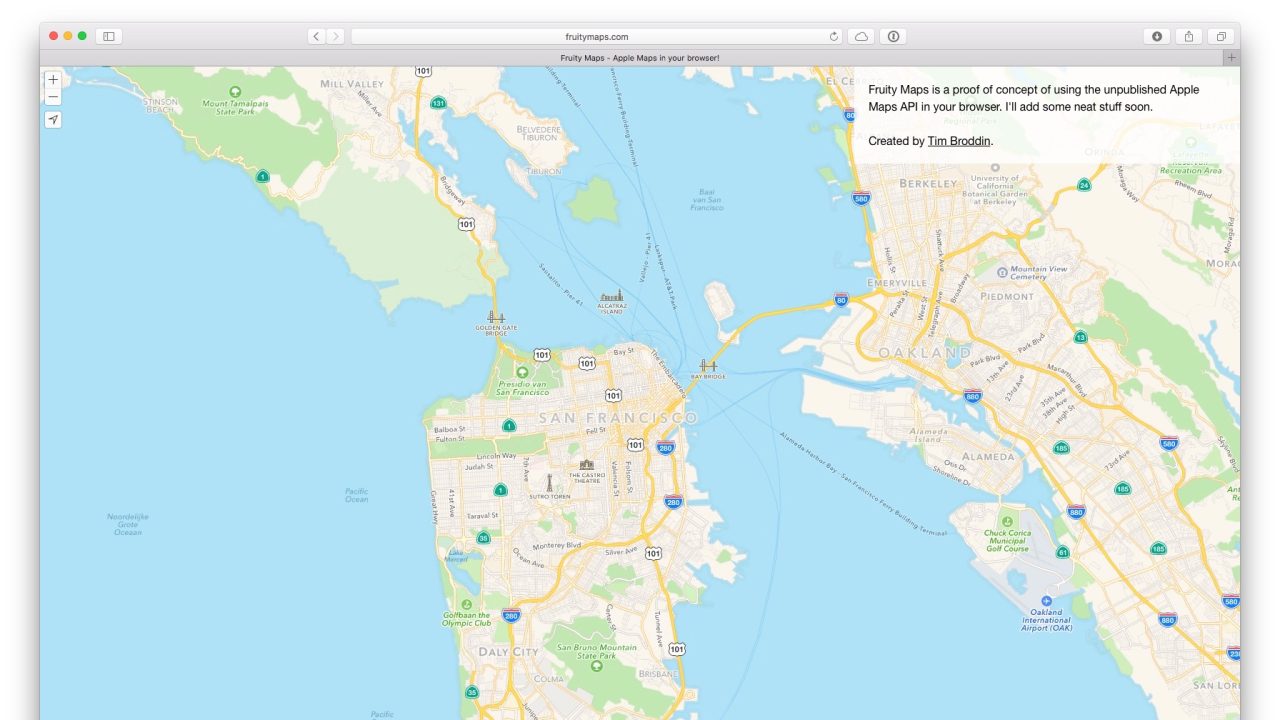
Task: Zoom out using the map's minus control
Action: pos(52,97)
